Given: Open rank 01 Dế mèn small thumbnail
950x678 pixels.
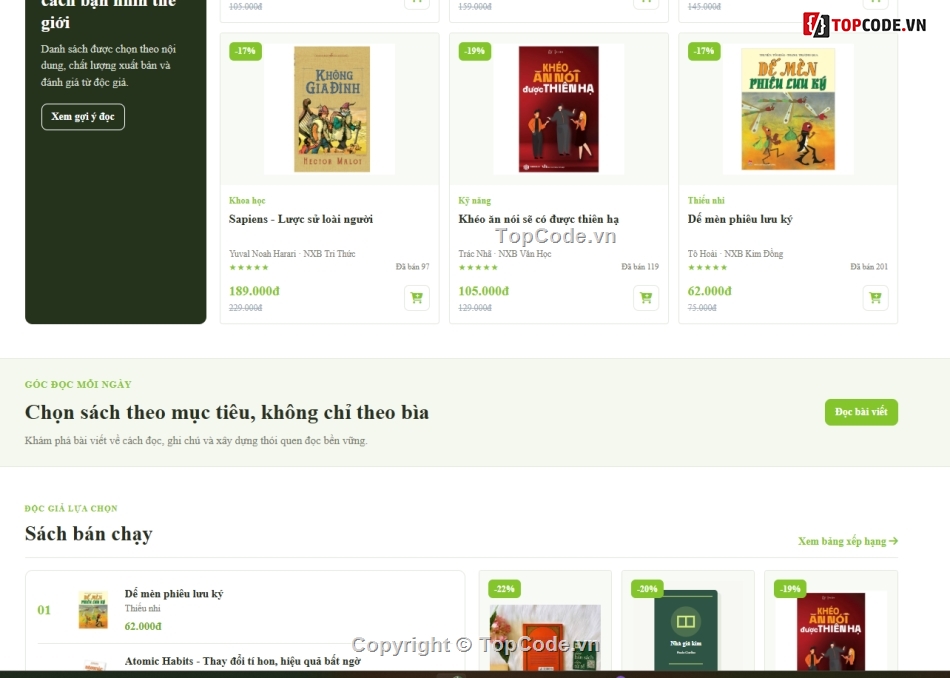Looking at the screenshot, I should click(93, 610).
